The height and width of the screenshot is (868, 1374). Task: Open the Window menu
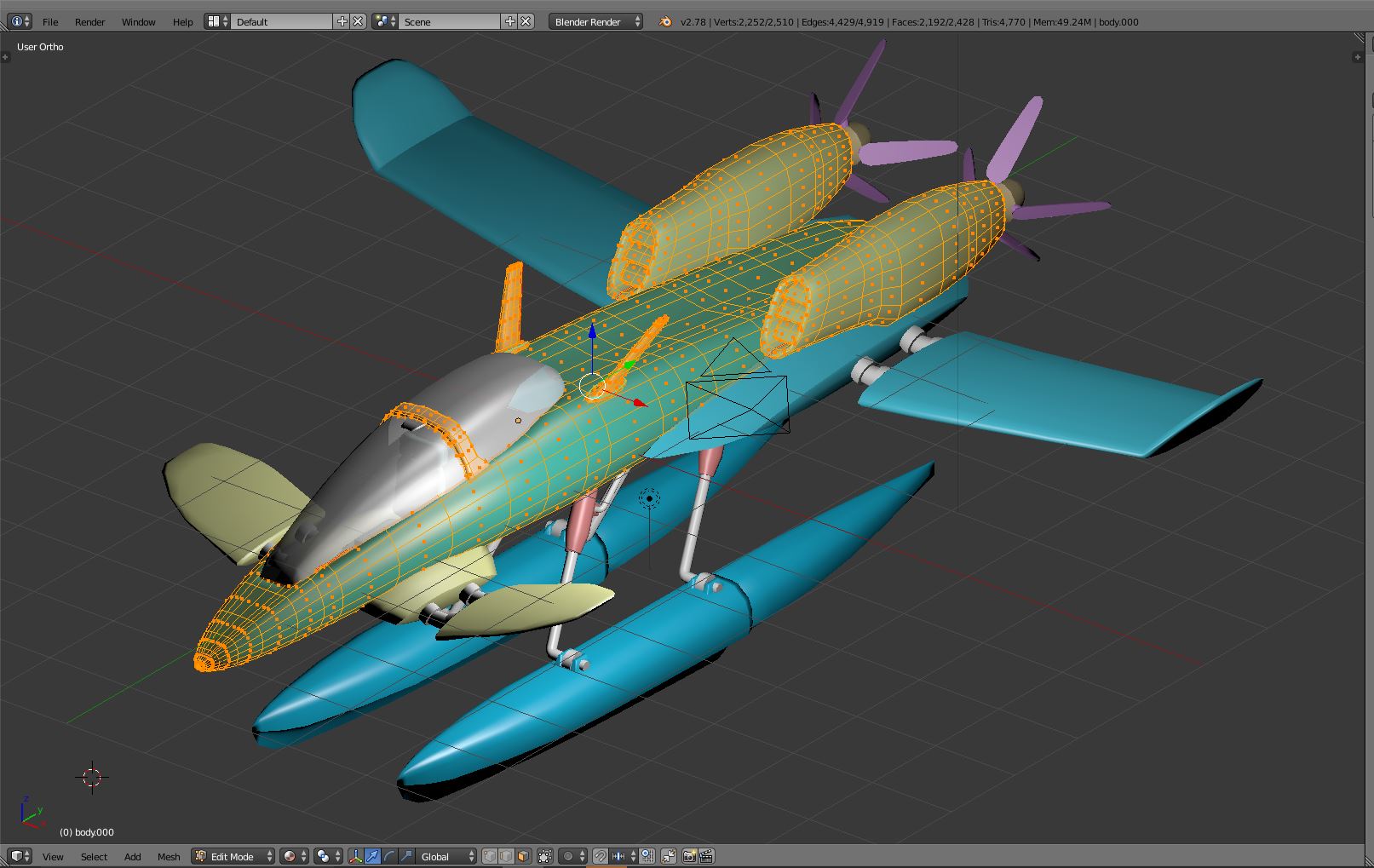click(x=138, y=22)
